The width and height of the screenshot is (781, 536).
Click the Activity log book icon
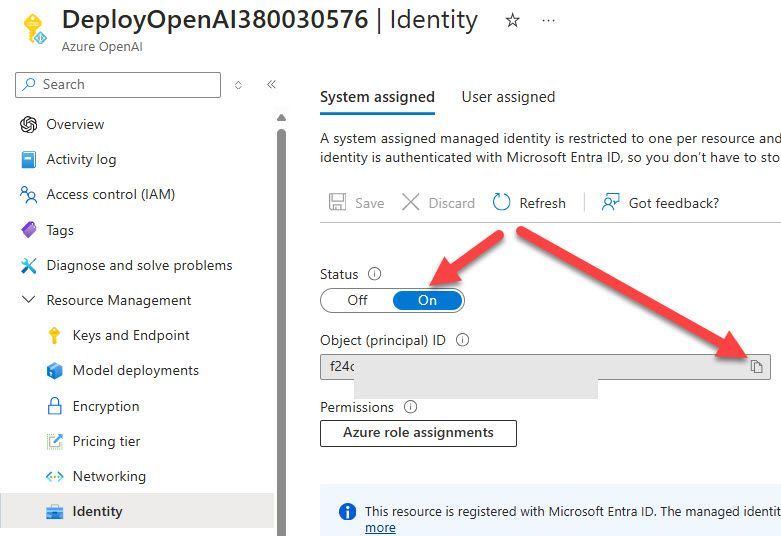(28, 159)
